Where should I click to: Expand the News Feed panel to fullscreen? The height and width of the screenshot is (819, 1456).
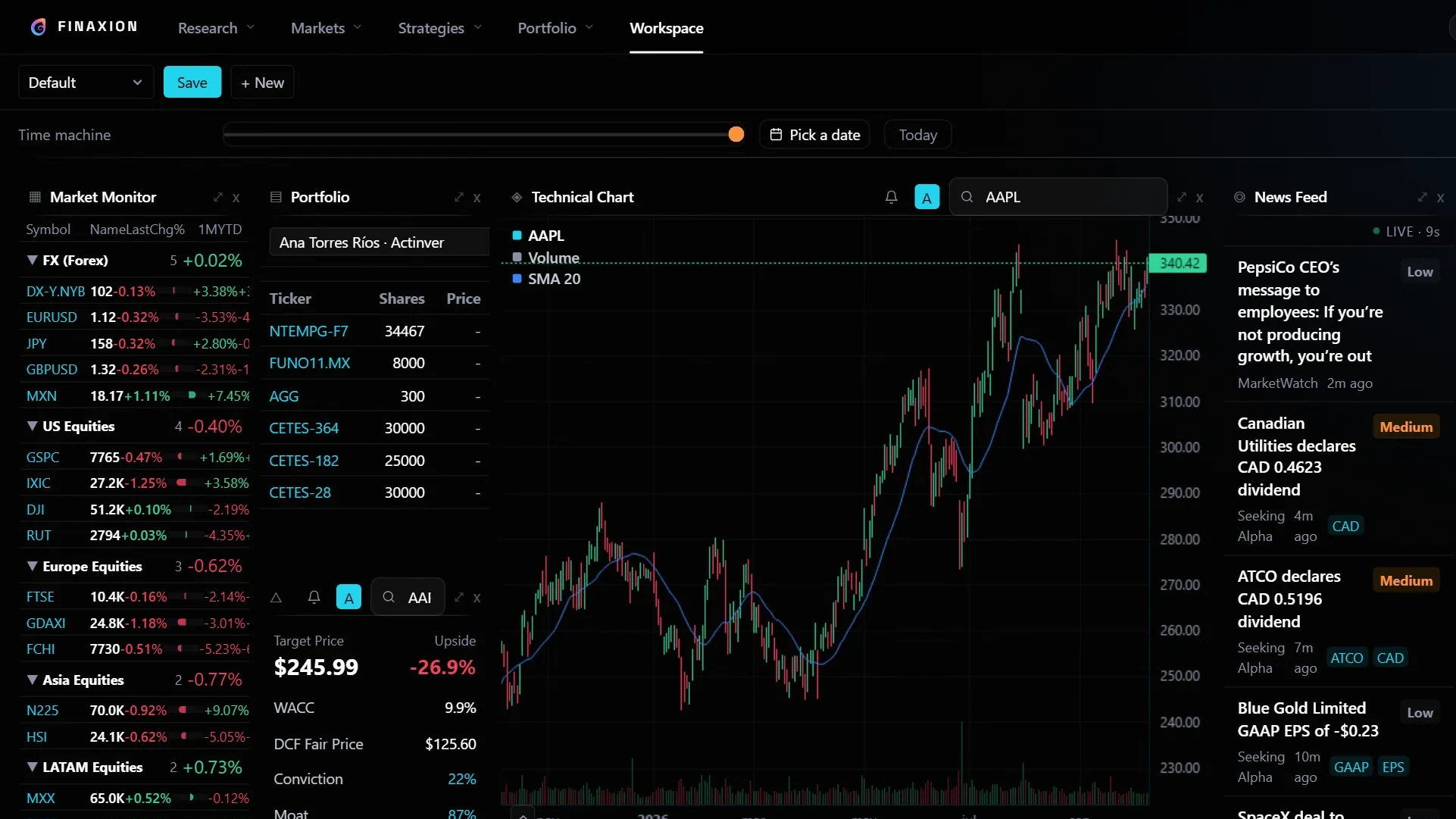tap(1423, 197)
